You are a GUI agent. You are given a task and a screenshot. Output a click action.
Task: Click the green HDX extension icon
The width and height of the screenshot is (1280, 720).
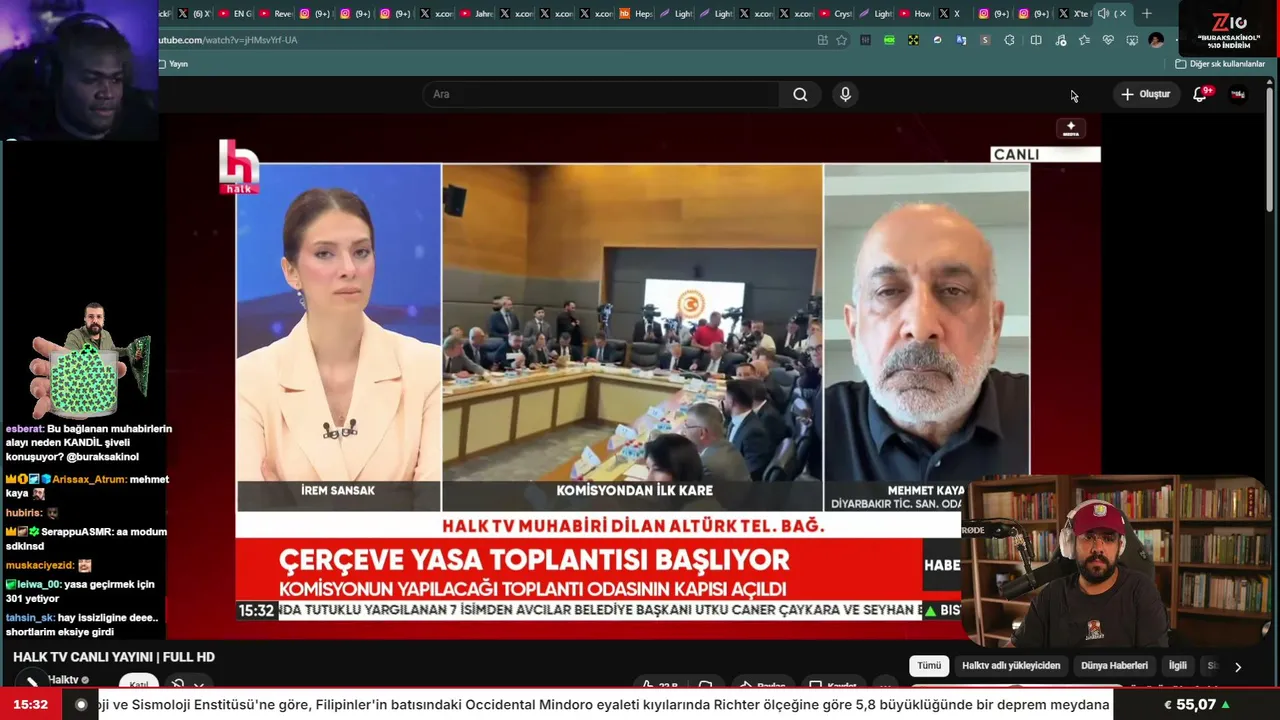(x=889, y=40)
